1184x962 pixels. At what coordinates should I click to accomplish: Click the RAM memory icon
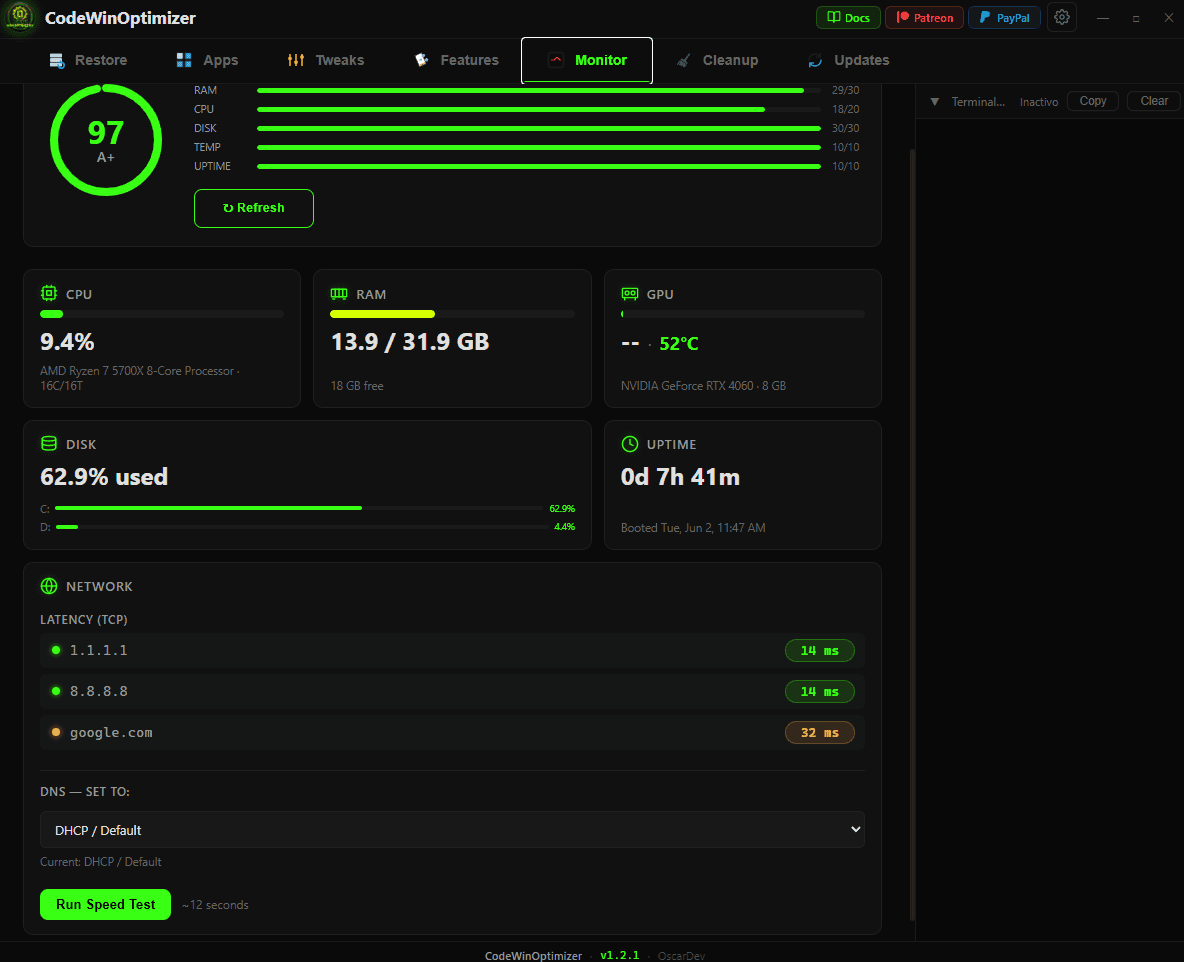tap(339, 294)
